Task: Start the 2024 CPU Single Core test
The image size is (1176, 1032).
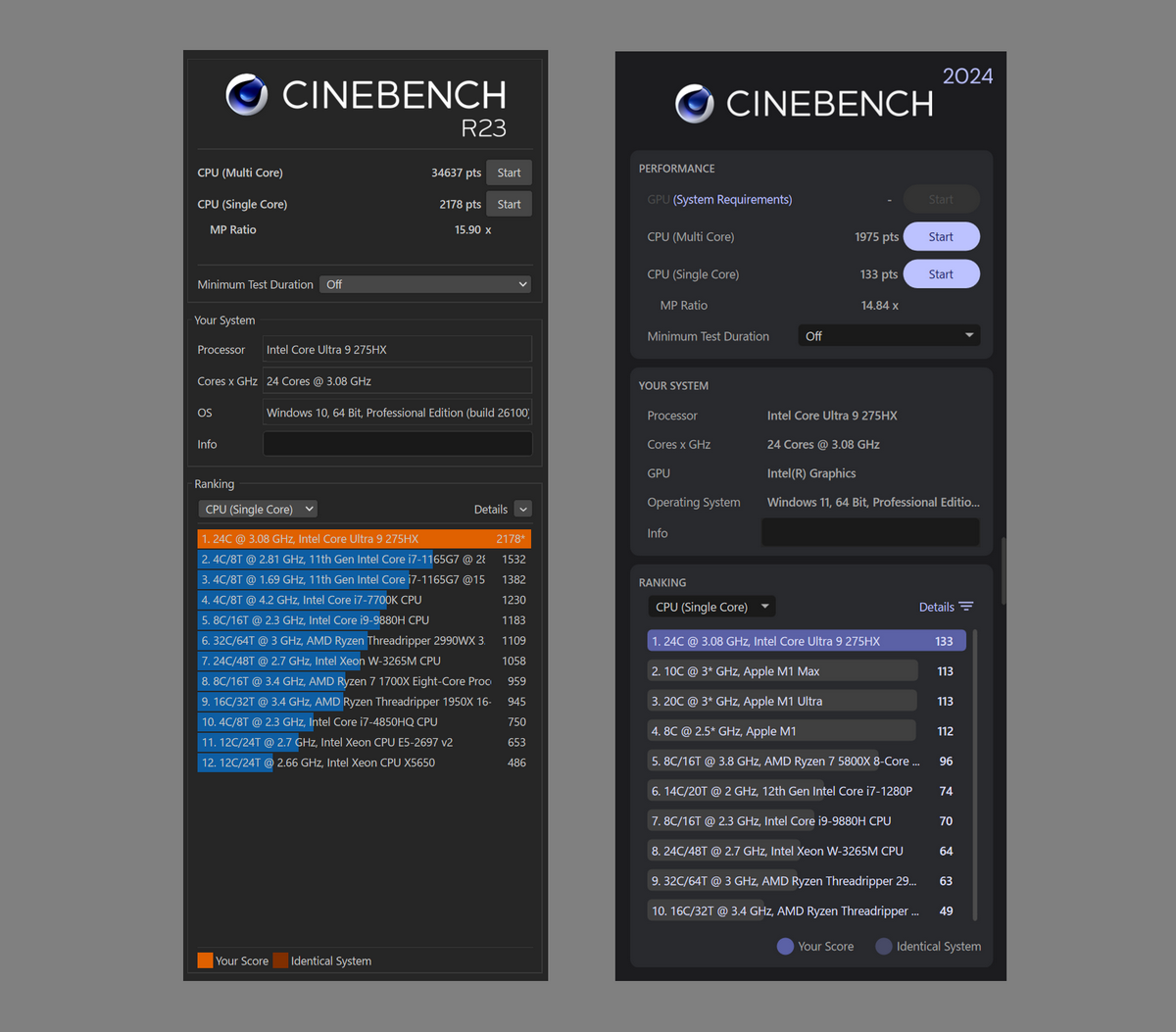Action: (941, 273)
